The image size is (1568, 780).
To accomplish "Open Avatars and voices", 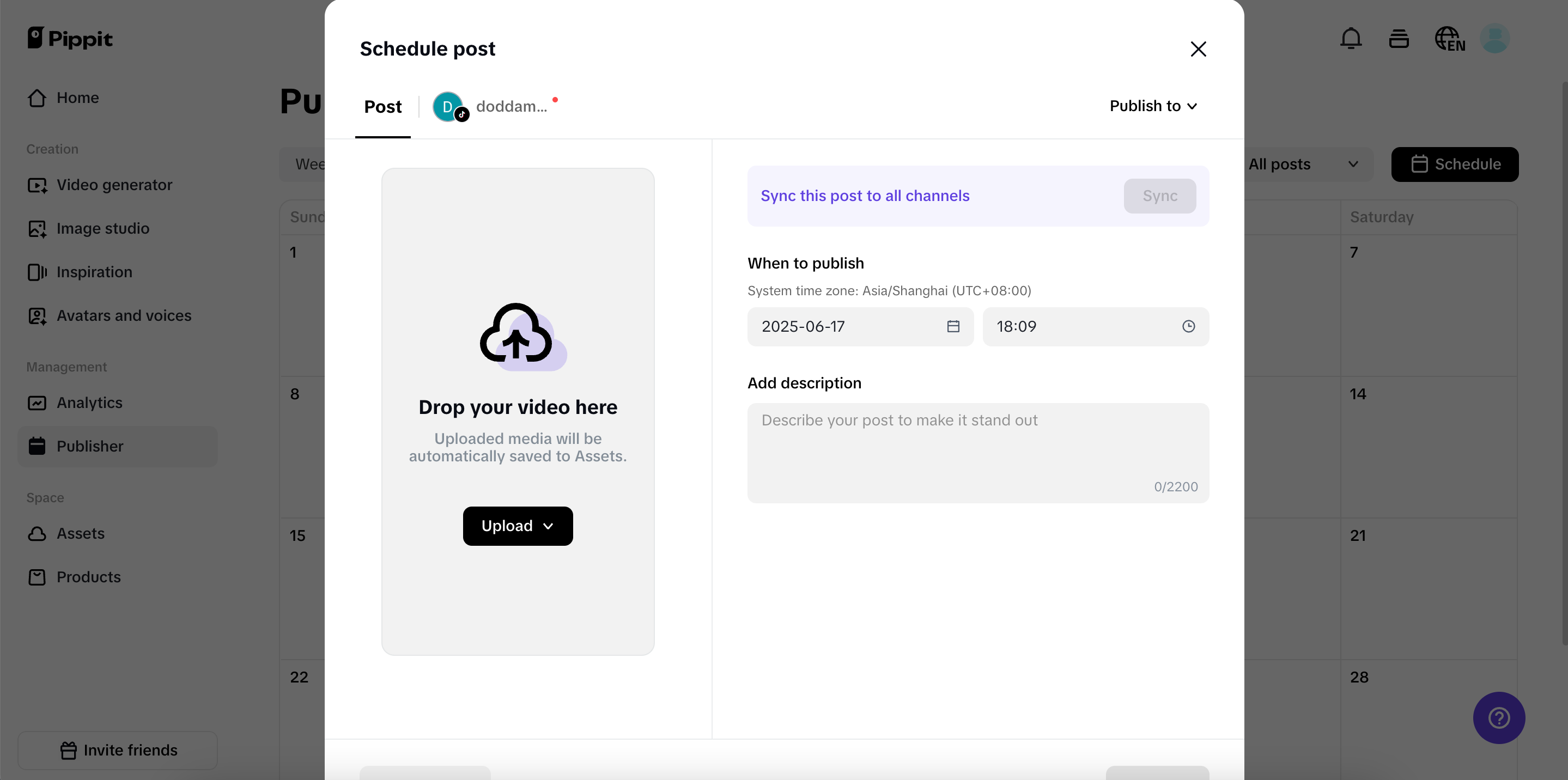I will [x=123, y=315].
